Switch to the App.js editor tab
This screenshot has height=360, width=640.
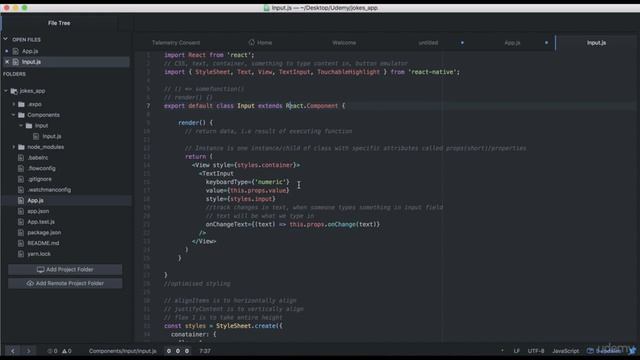pos(512,42)
